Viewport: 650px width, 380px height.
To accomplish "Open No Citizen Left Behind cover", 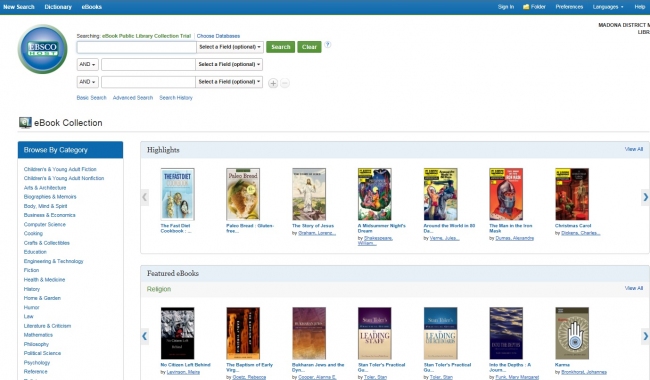I will 177,333.
